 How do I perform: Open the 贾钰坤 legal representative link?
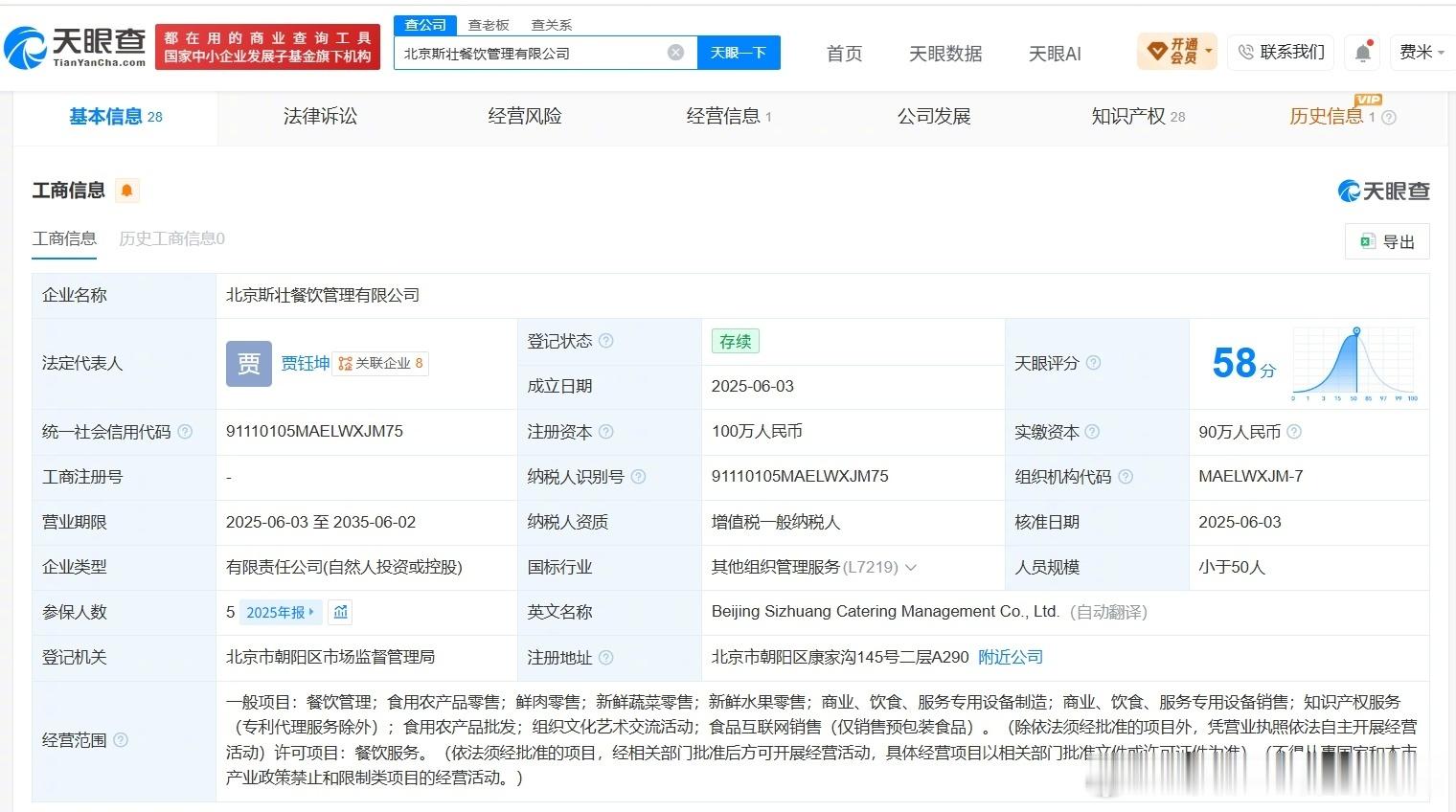(x=306, y=364)
